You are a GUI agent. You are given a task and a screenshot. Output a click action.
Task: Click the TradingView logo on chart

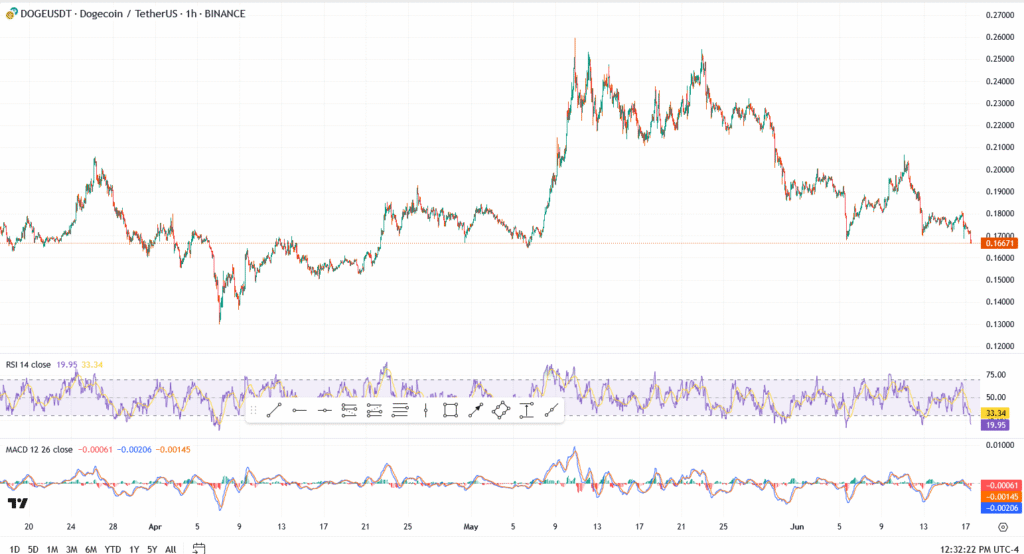click(18, 503)
